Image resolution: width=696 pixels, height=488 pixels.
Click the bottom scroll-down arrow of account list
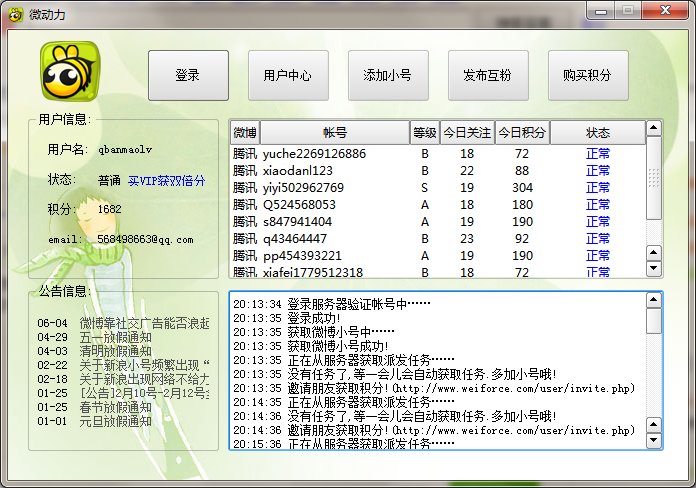pos(653,269)
